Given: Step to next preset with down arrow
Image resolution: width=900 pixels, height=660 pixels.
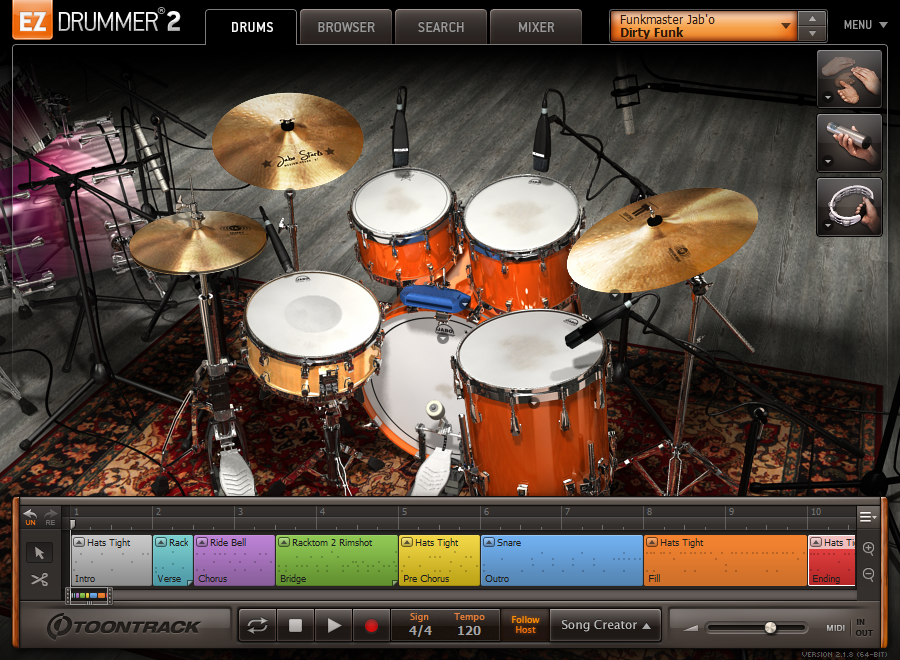Looking at the screenshot, I should pyautogui.click(x=812, y=33).
